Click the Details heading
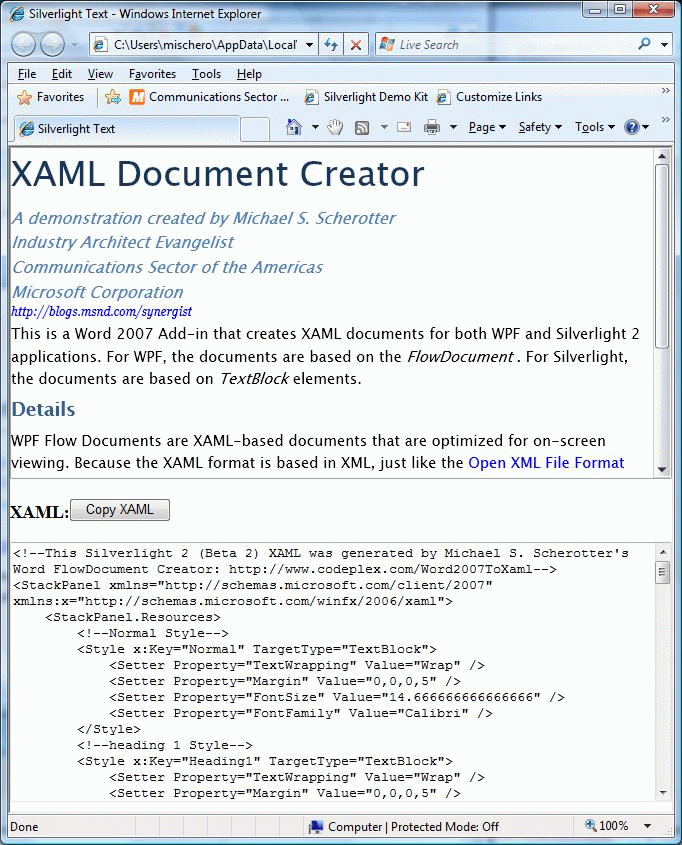The width and height of the screenshot is (682, 845). (43, 410)
